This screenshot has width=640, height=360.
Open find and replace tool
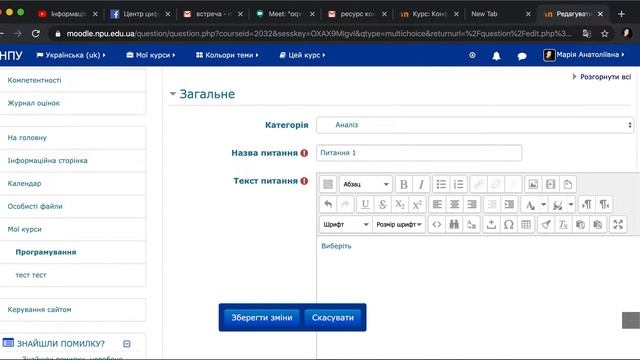point(454,224)
